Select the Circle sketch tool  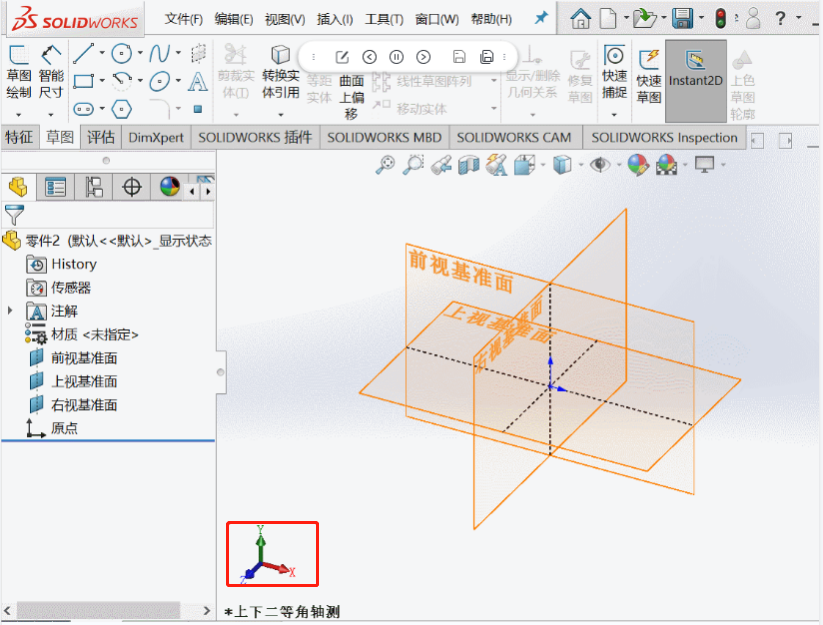[x=122, y=53]
